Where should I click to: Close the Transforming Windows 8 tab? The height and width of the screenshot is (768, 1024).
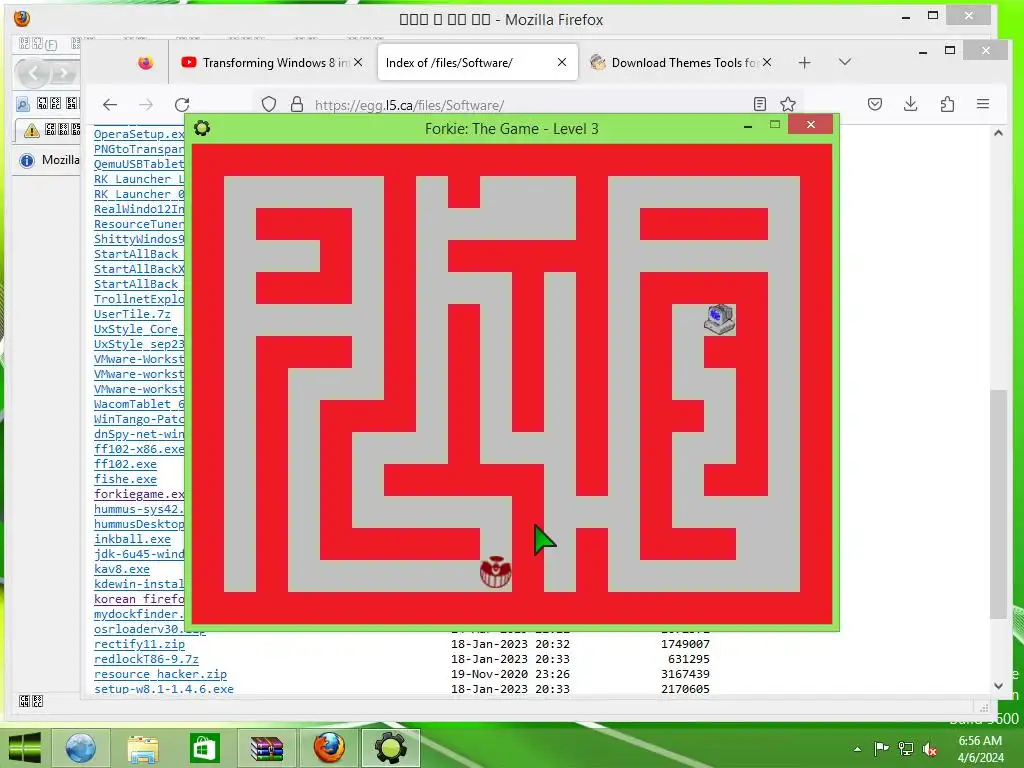click(x=358, y=62)
